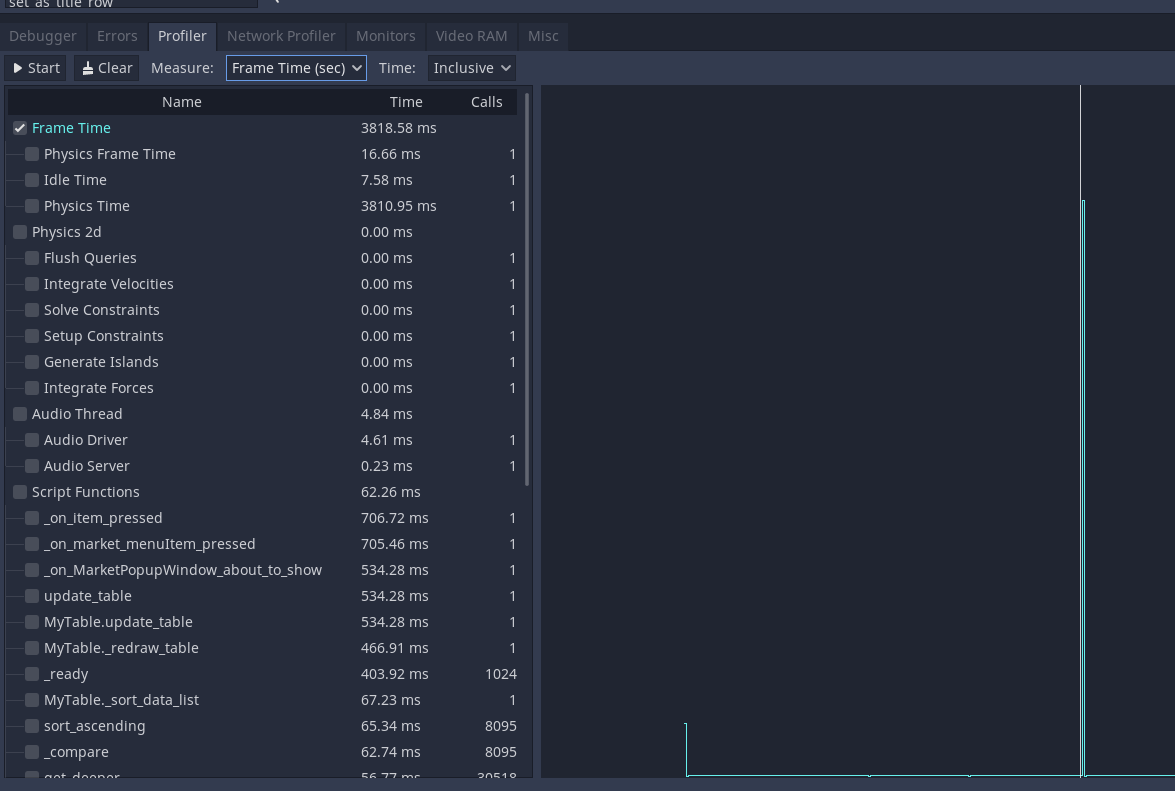Screen dimensions: 1175x791
Task: Check the Audio Thread checkbox
Action: 19,414
